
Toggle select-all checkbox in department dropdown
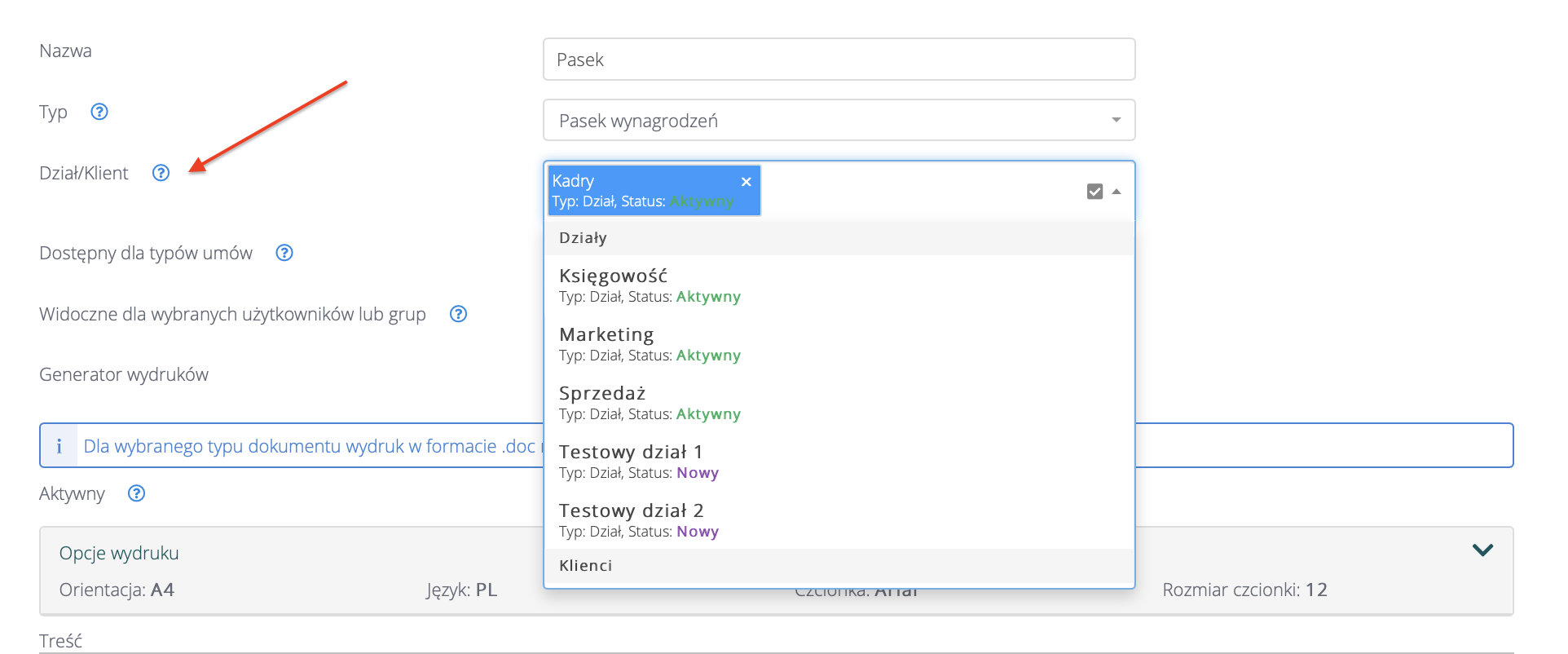pyautogui.click(x=1095, y=192)
